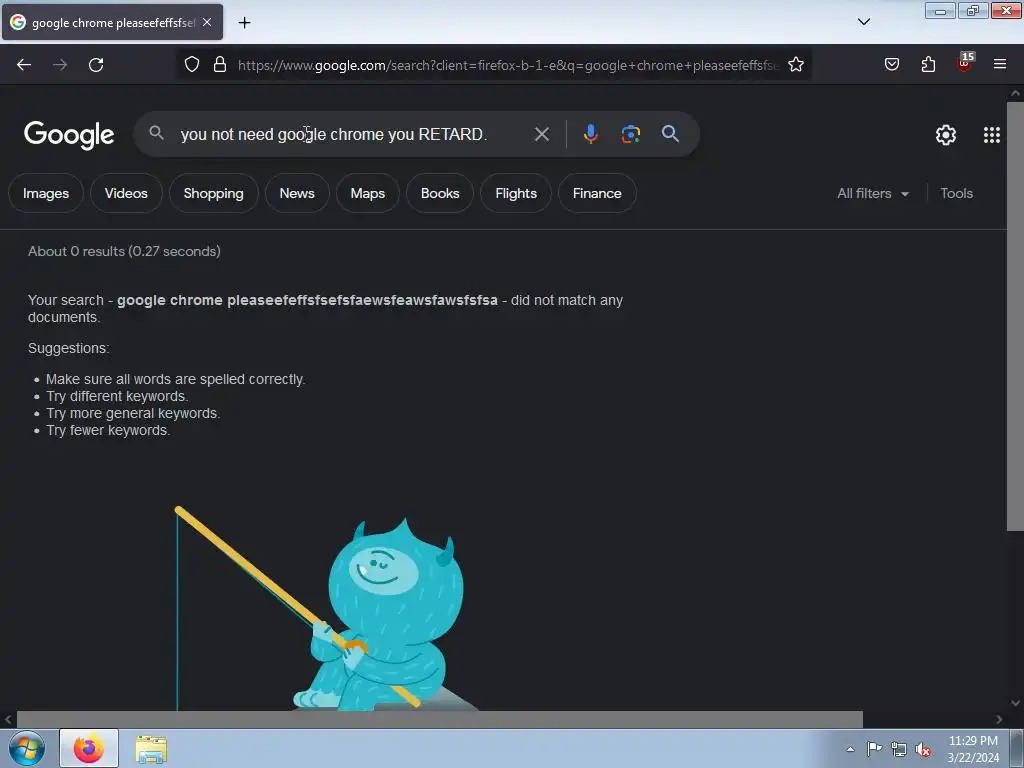Open the Extensions puzzle icon
The height and width of the screenshot is (768, 1024).
tap(928, 64)
